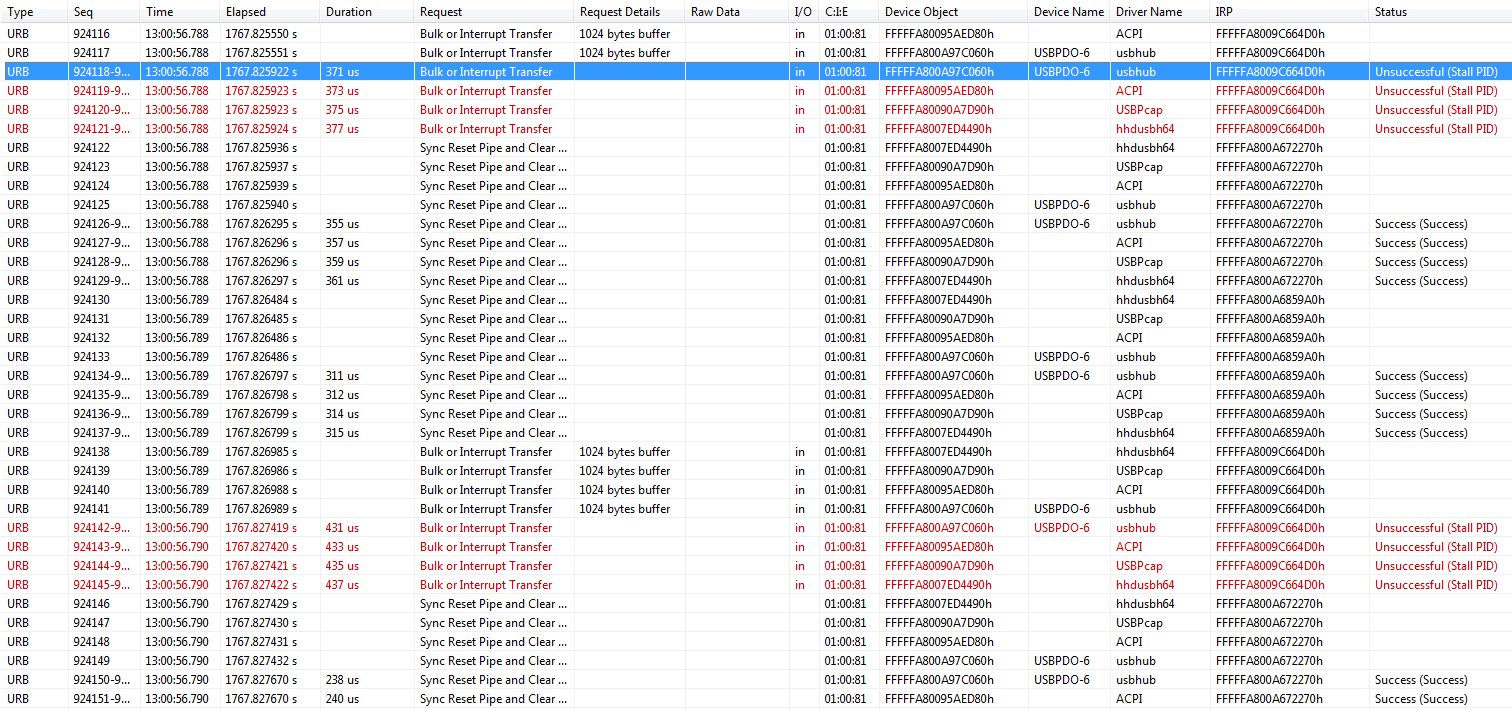Screen dimensions: 1512x710
Task: Click the C:I:E column header
Action: tap(849, 12)
